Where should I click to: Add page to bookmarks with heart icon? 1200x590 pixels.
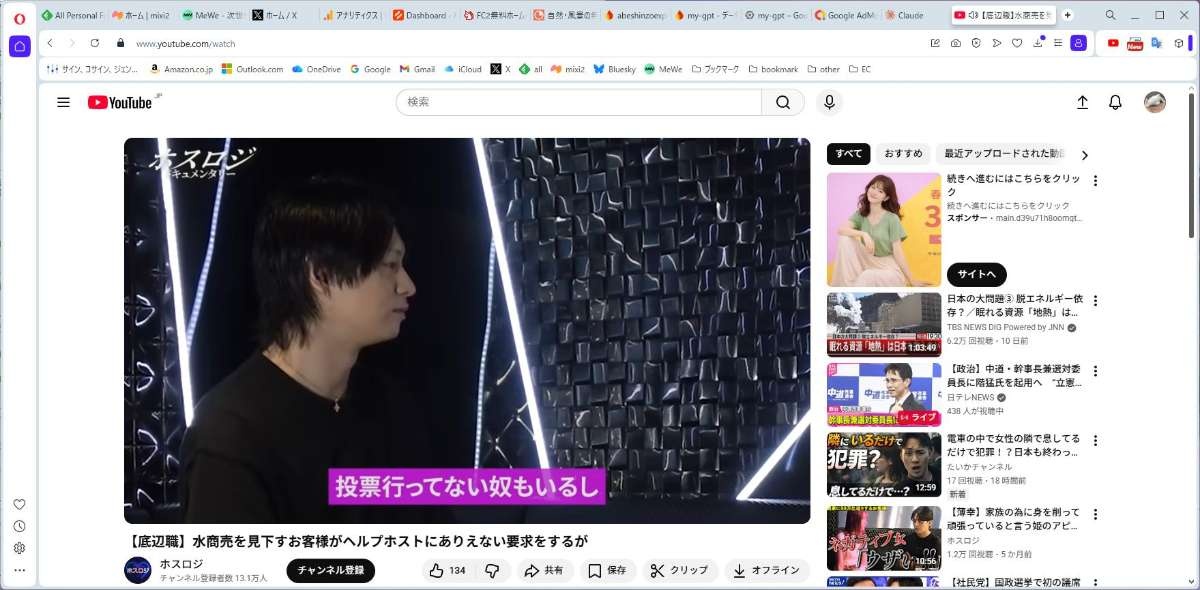1017,43
